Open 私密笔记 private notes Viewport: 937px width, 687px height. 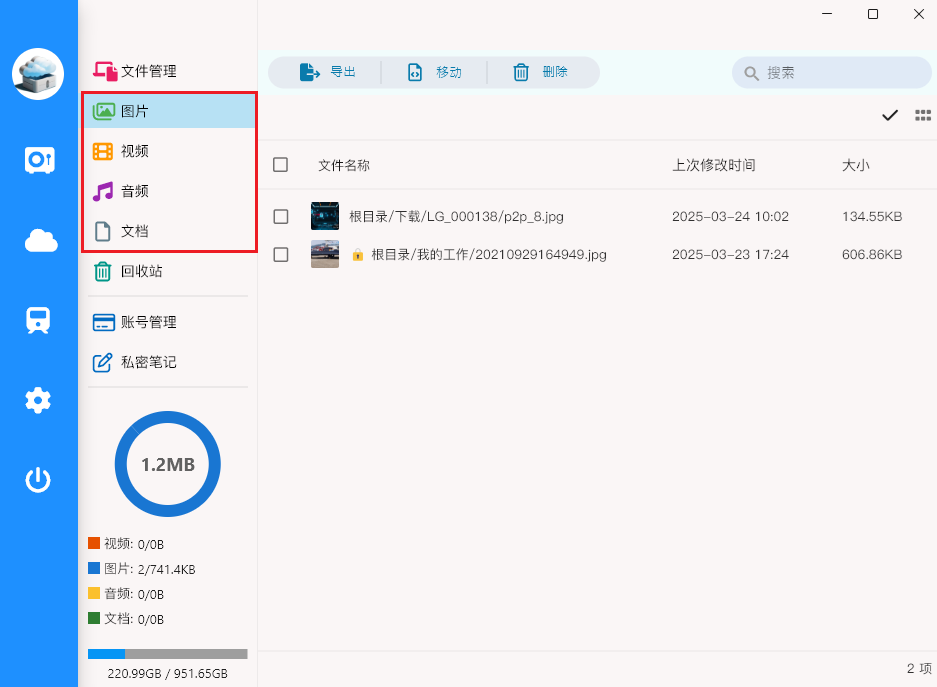(x=135, y=362)
